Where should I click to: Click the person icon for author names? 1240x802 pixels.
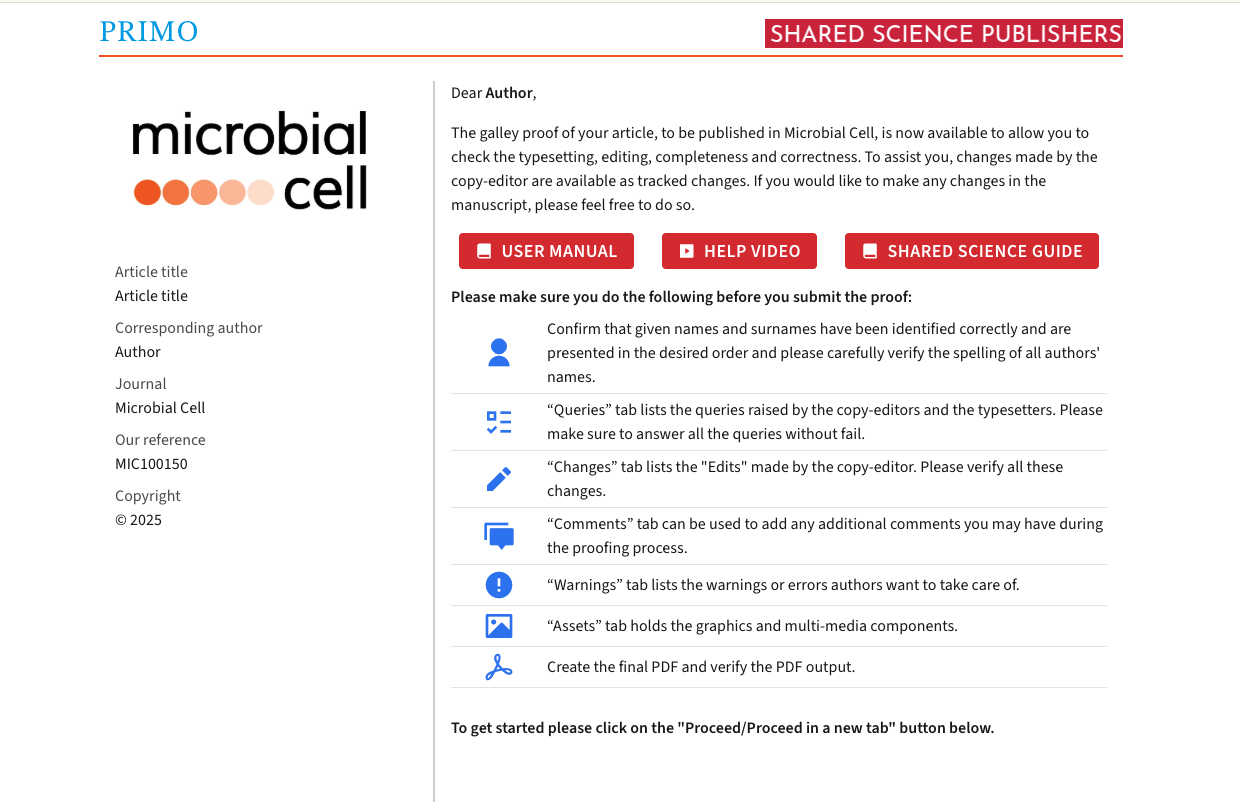(x=499, y=353)
